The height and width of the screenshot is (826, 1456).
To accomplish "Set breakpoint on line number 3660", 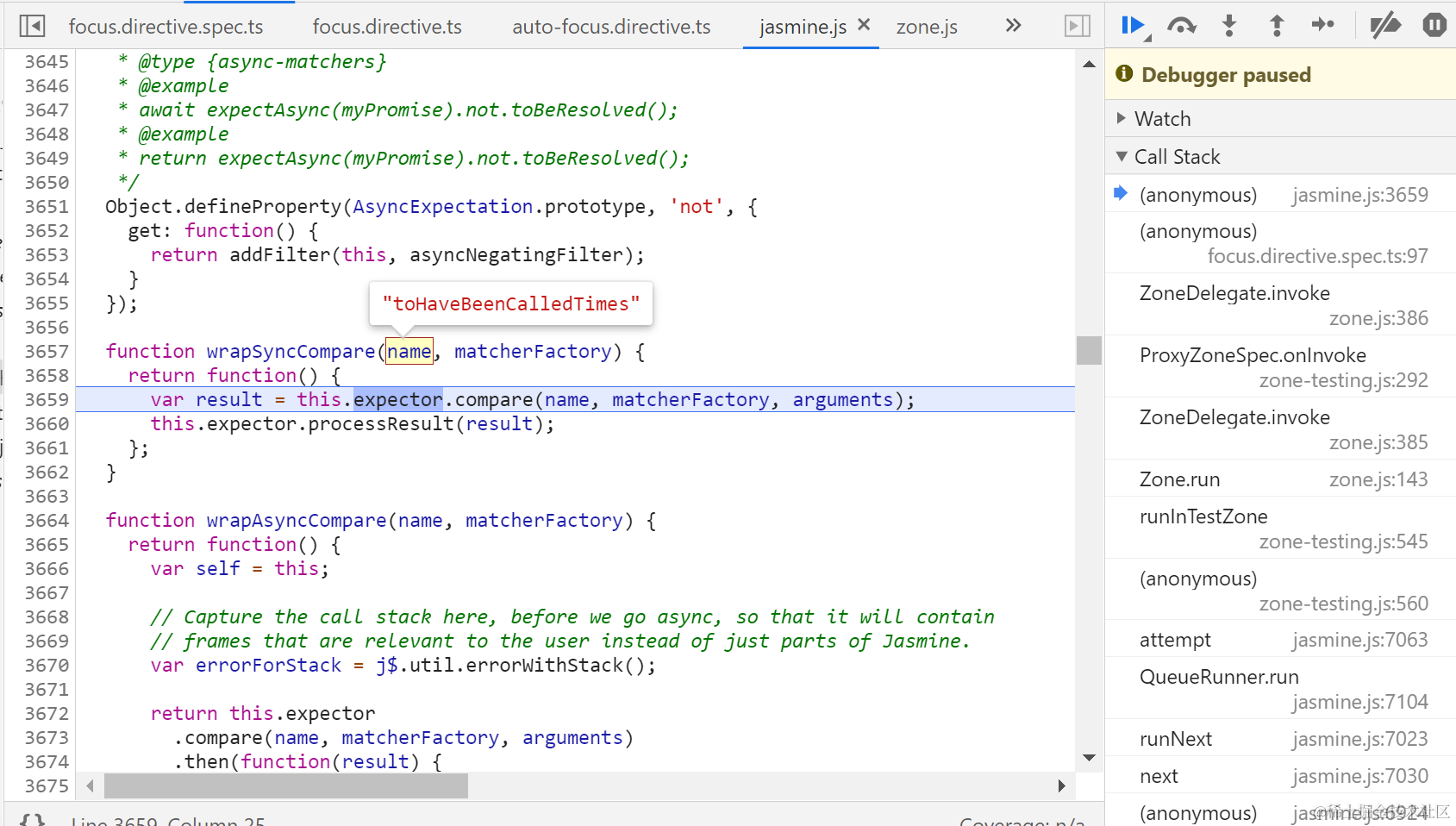I will [x=47, y=424].
